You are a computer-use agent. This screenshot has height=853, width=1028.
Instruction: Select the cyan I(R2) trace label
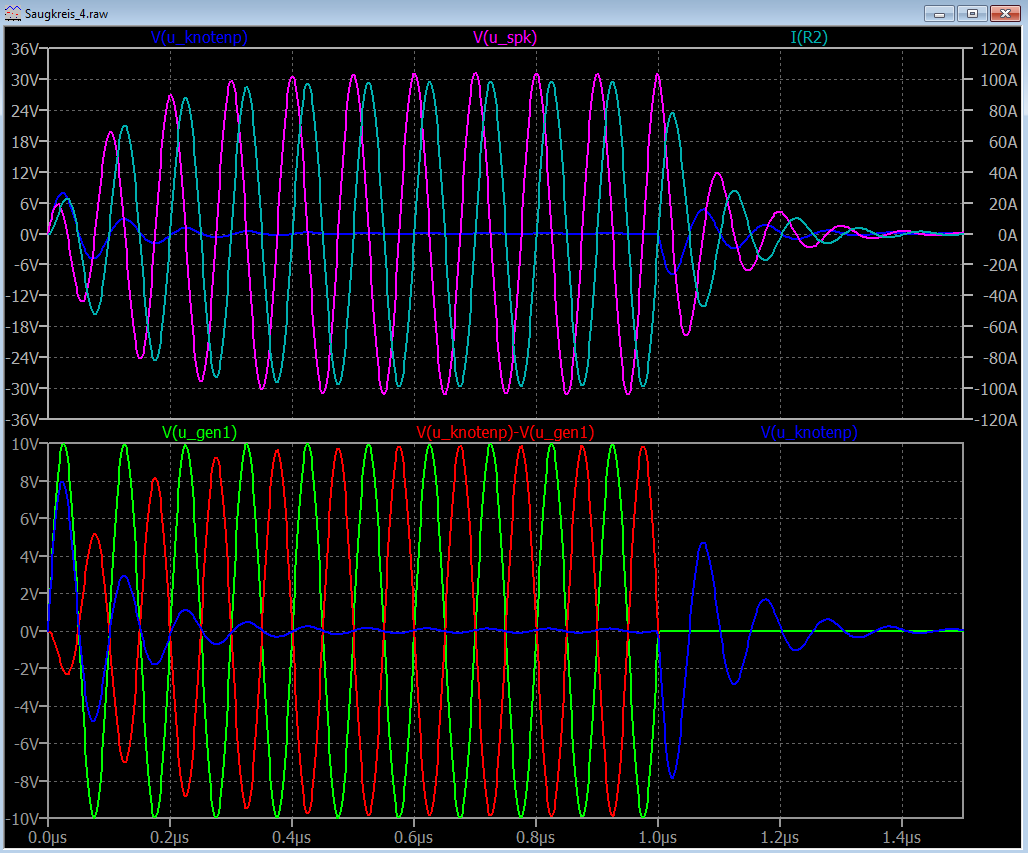(809, 37)
